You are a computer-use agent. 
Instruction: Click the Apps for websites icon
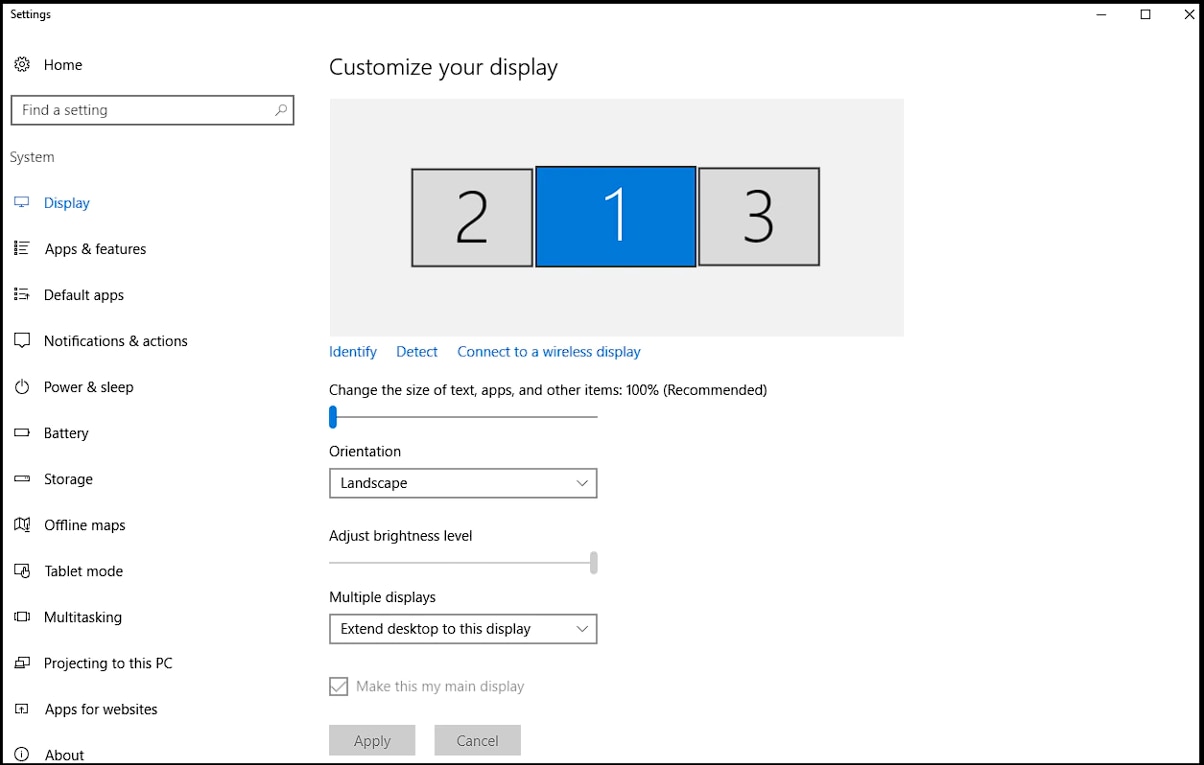[22, 709]
